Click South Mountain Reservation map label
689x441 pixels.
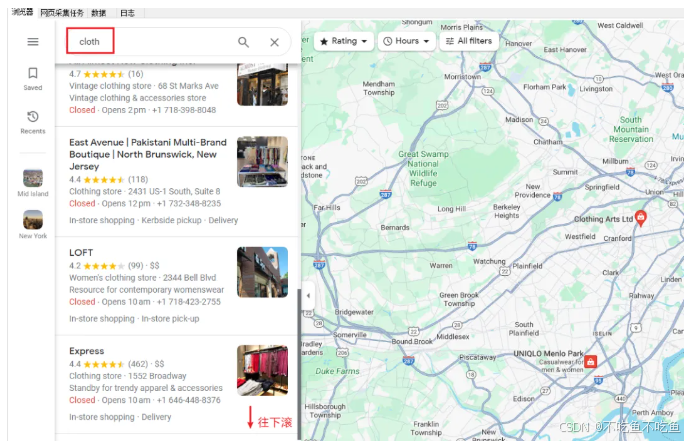click(x=631, y=129)
